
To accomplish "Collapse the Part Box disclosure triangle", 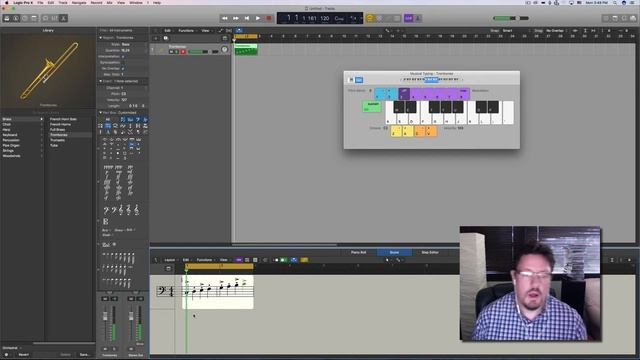I will (x=100, y=113).
